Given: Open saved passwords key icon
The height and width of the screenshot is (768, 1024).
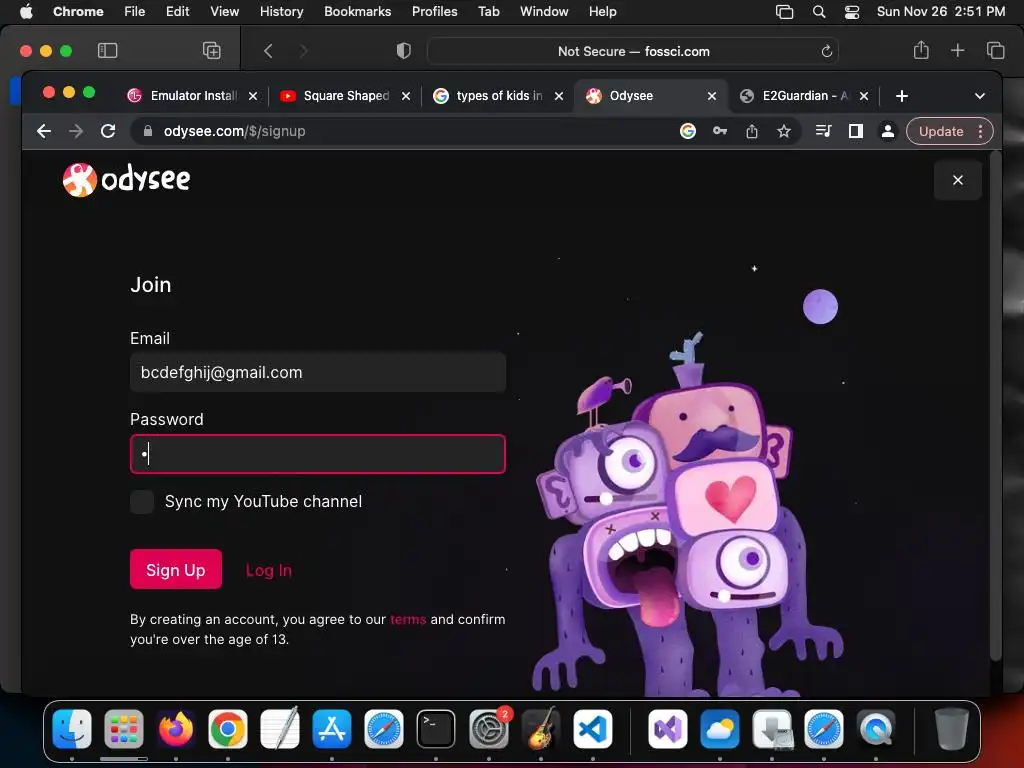Looking at the screenshot, I should coord(720,131).
